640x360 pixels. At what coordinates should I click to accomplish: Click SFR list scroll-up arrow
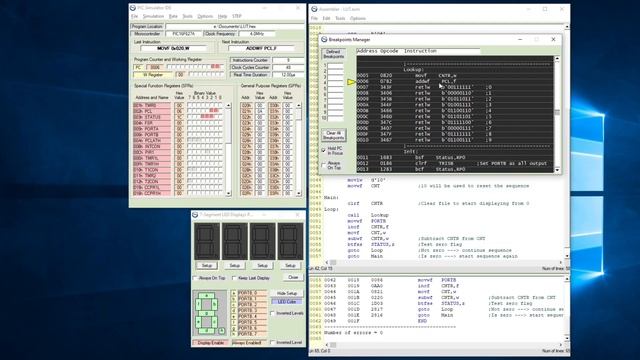(x=228, y=105)
